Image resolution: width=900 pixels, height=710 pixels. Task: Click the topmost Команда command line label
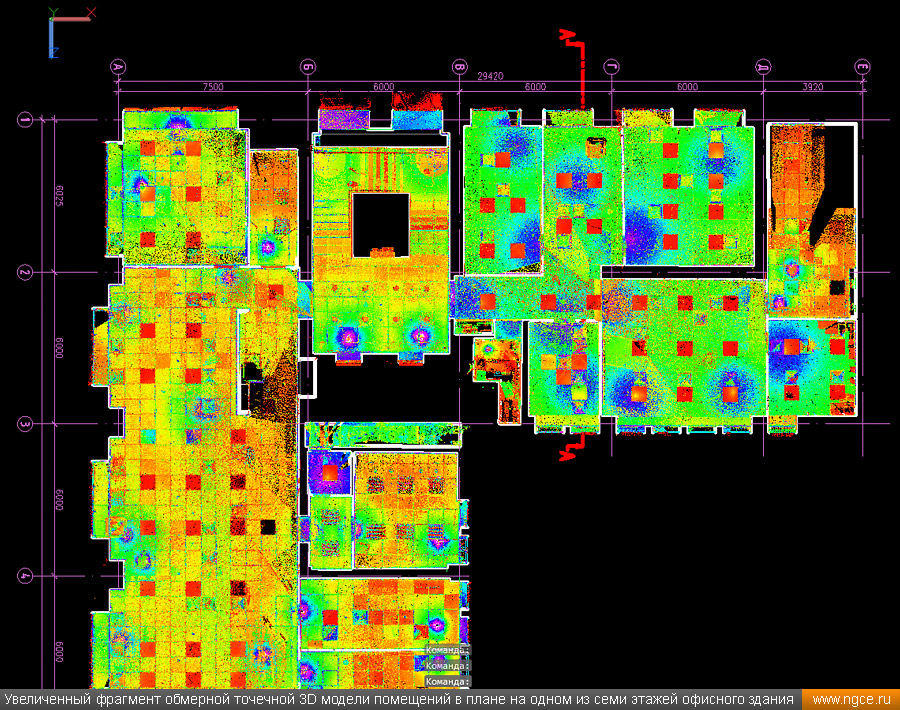pos(446,650)
